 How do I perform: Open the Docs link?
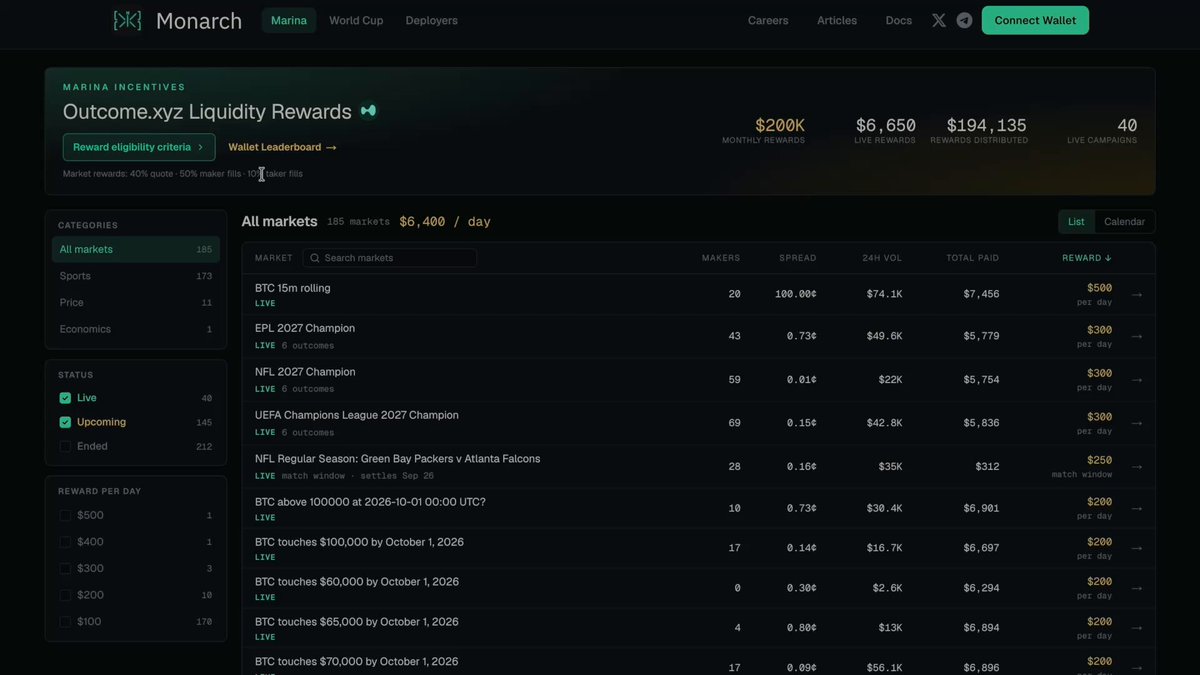pos(899,20)
